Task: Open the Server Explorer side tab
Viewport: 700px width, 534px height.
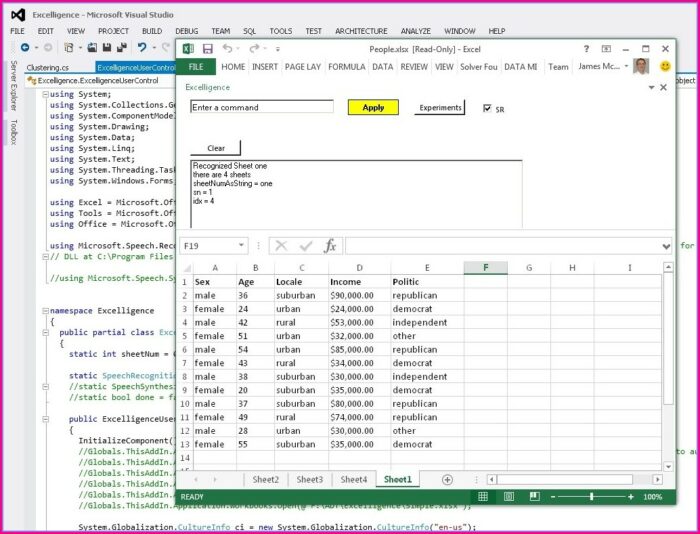Action: [x=14, y=85]
